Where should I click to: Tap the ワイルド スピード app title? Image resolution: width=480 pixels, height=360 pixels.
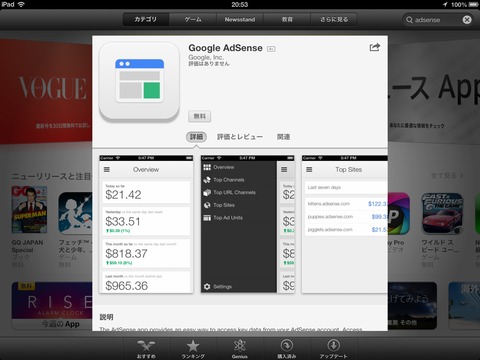coord(441,246)
